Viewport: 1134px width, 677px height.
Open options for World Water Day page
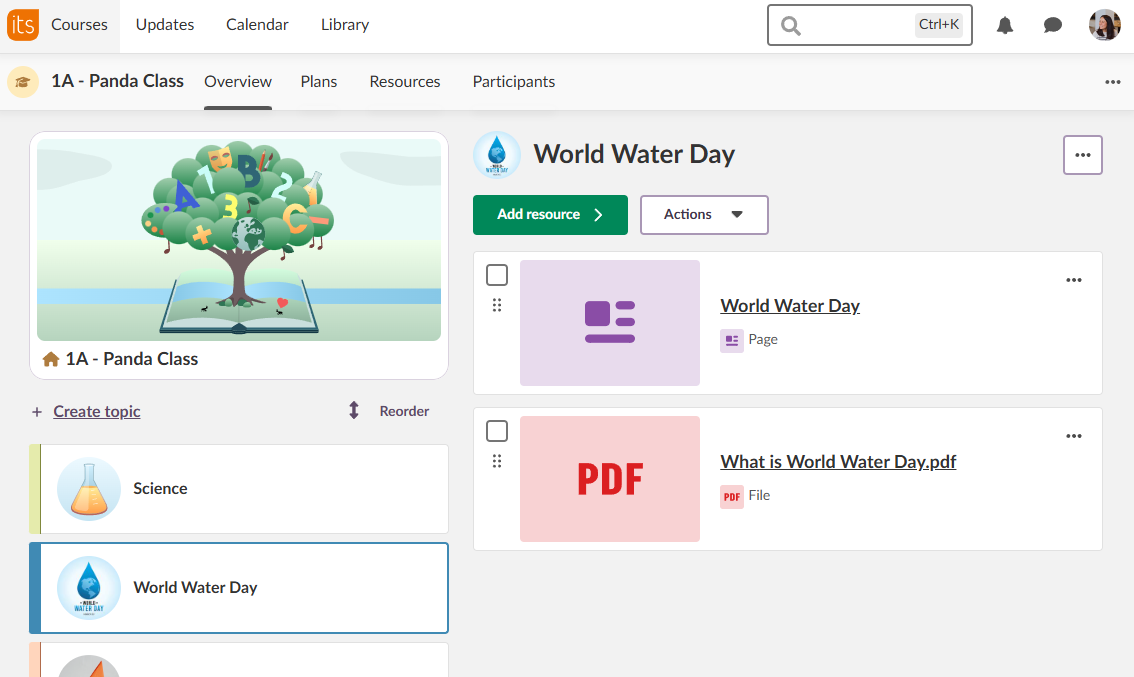coord(1073,280)
